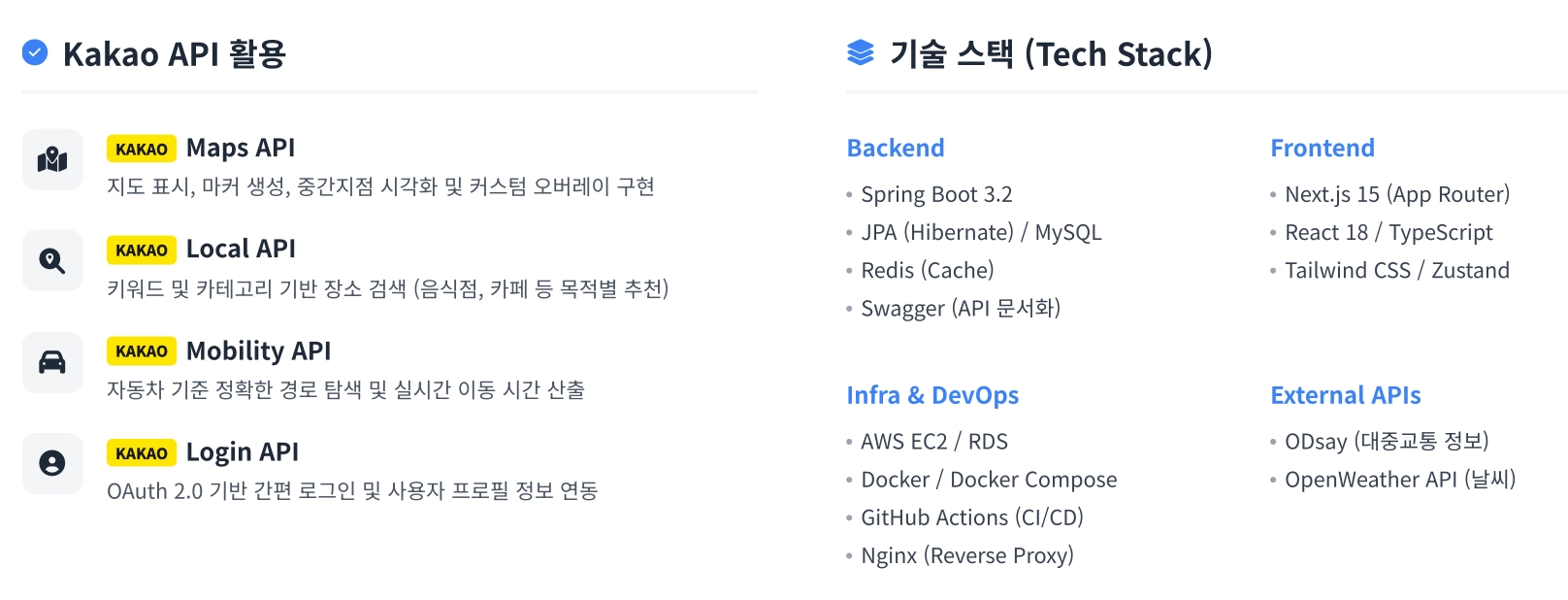Click the Spring Boot 3.2 list item

[936, 194]
